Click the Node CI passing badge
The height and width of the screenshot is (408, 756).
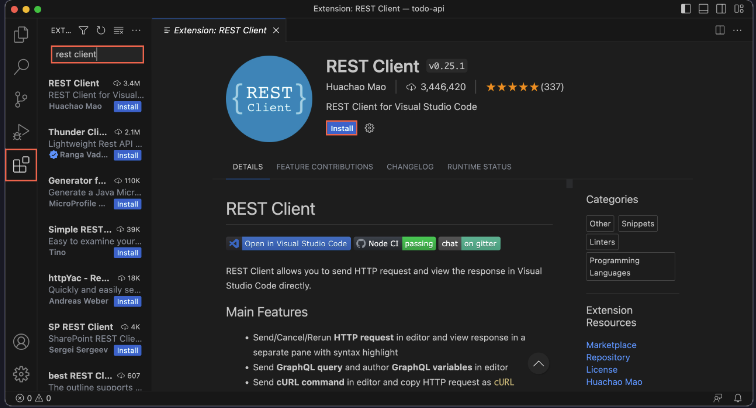[395, 244]
